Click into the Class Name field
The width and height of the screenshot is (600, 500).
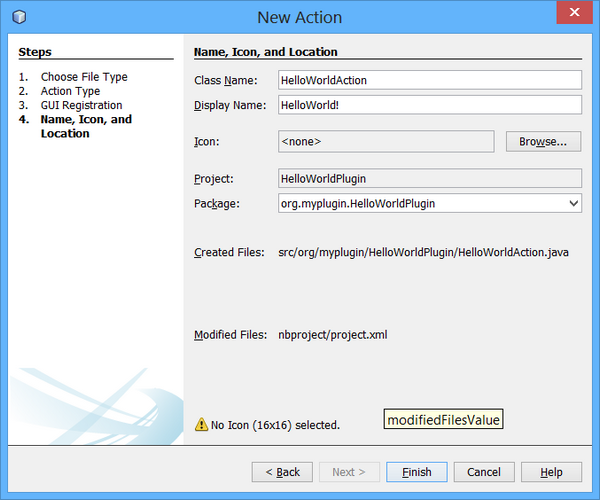(x=430, y=80)
